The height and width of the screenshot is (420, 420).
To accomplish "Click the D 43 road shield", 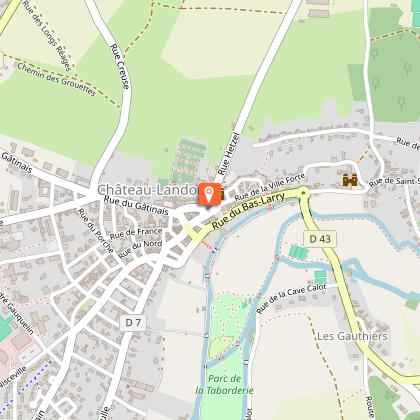I will coord(320,239).
